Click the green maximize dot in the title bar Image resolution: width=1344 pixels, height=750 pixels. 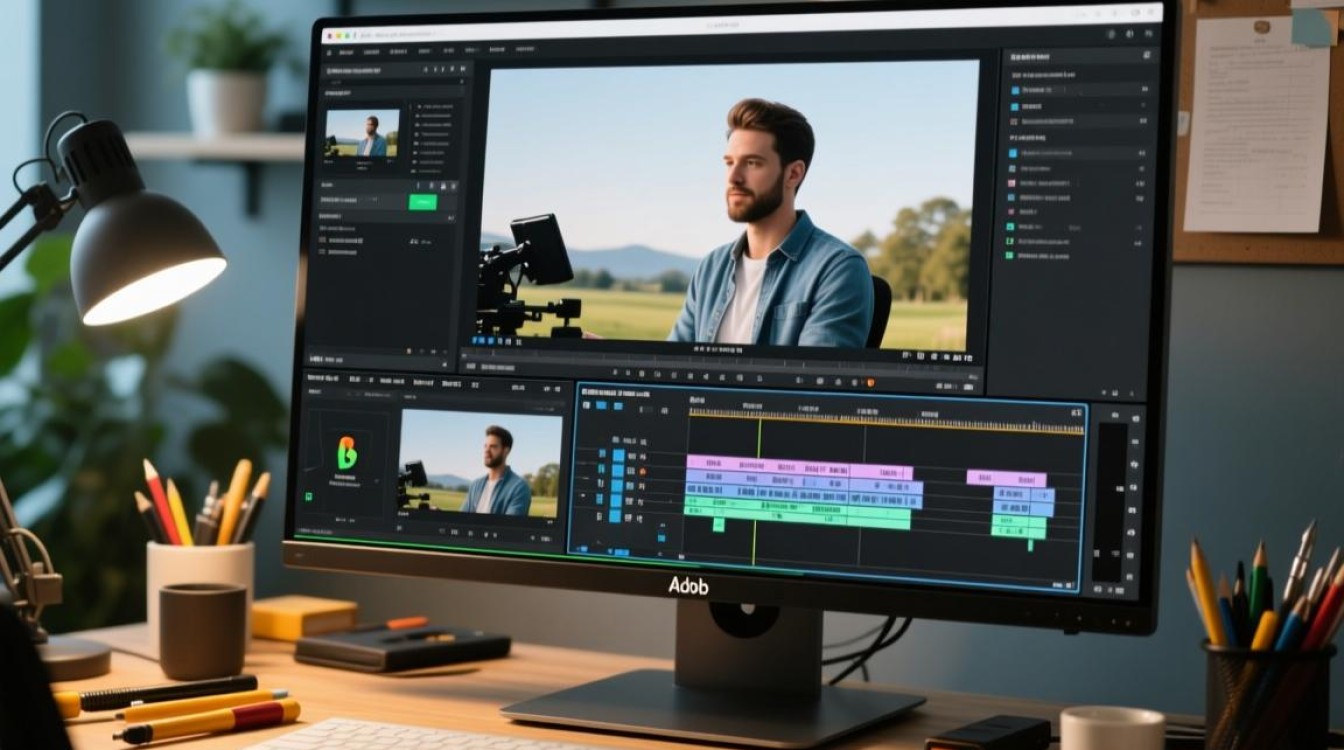[346, 34]
